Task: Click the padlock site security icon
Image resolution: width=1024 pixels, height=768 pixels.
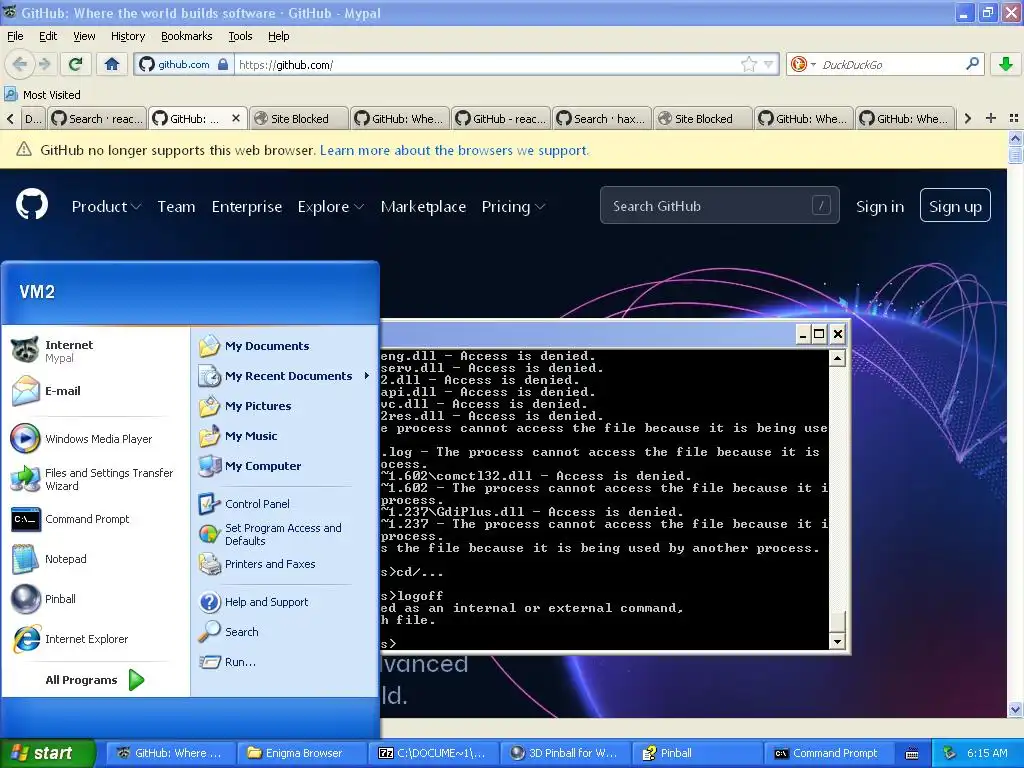Action: 223,64
